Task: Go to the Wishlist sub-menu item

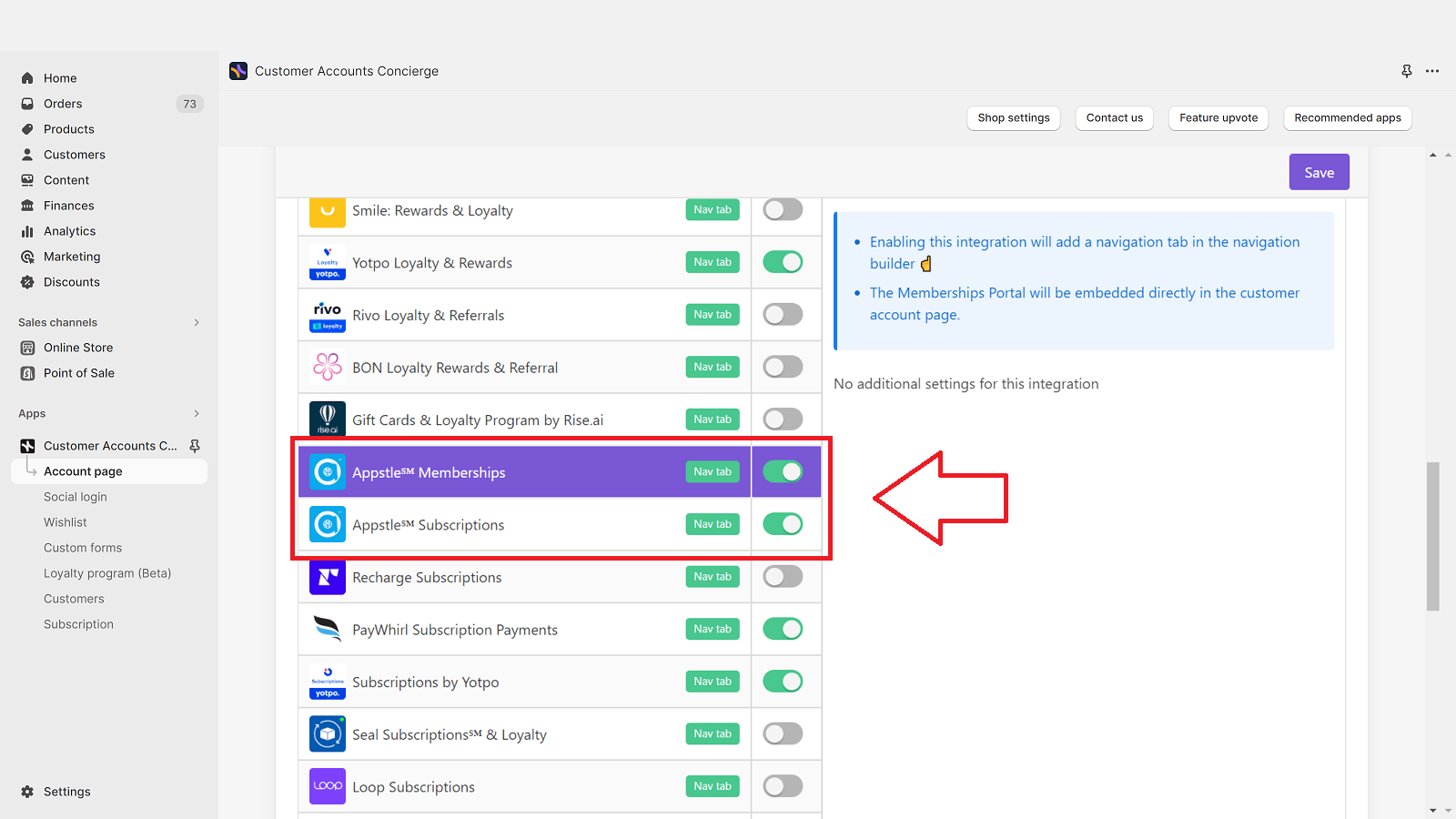Action: point(66,522)
